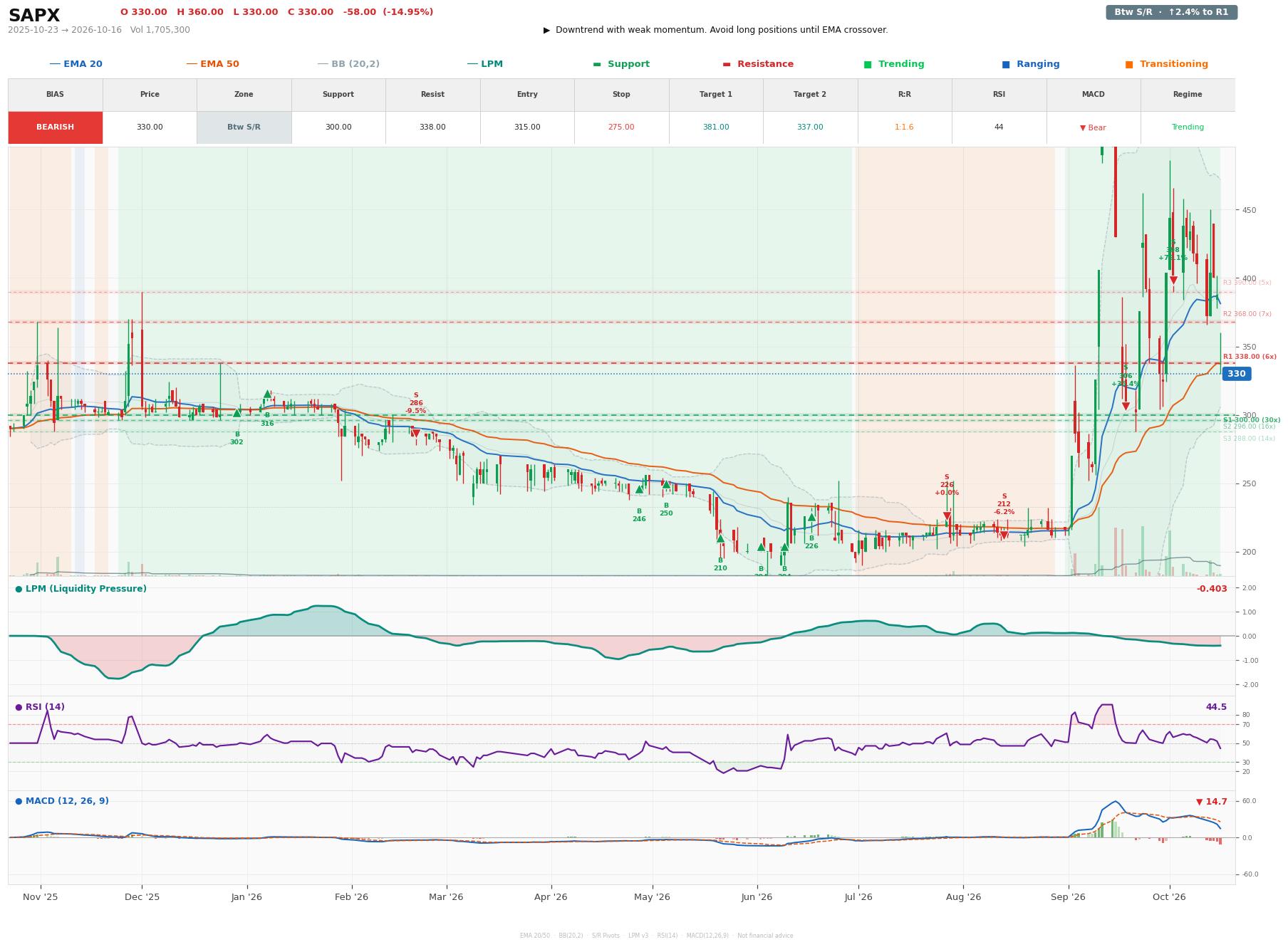
Task: Click the Resistance legend item
Action: coord(758,64)
